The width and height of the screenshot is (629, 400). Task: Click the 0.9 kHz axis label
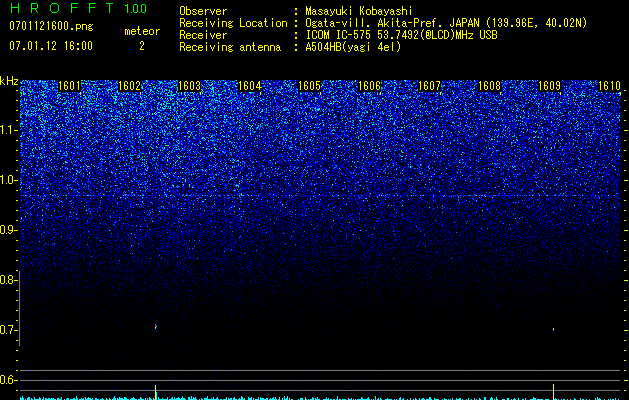pos(8,230)
